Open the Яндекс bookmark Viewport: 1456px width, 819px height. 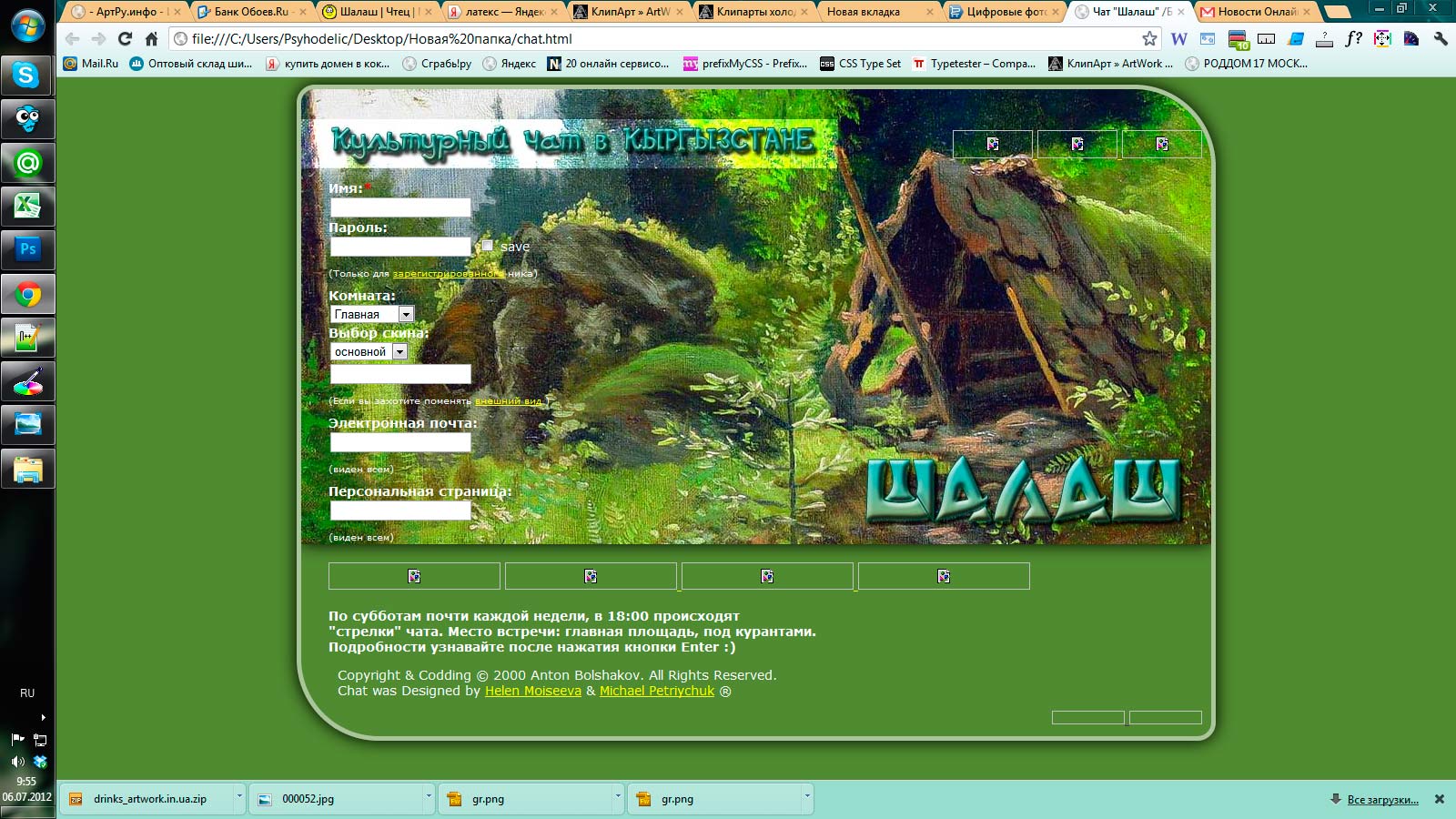[x=509, y=64]
